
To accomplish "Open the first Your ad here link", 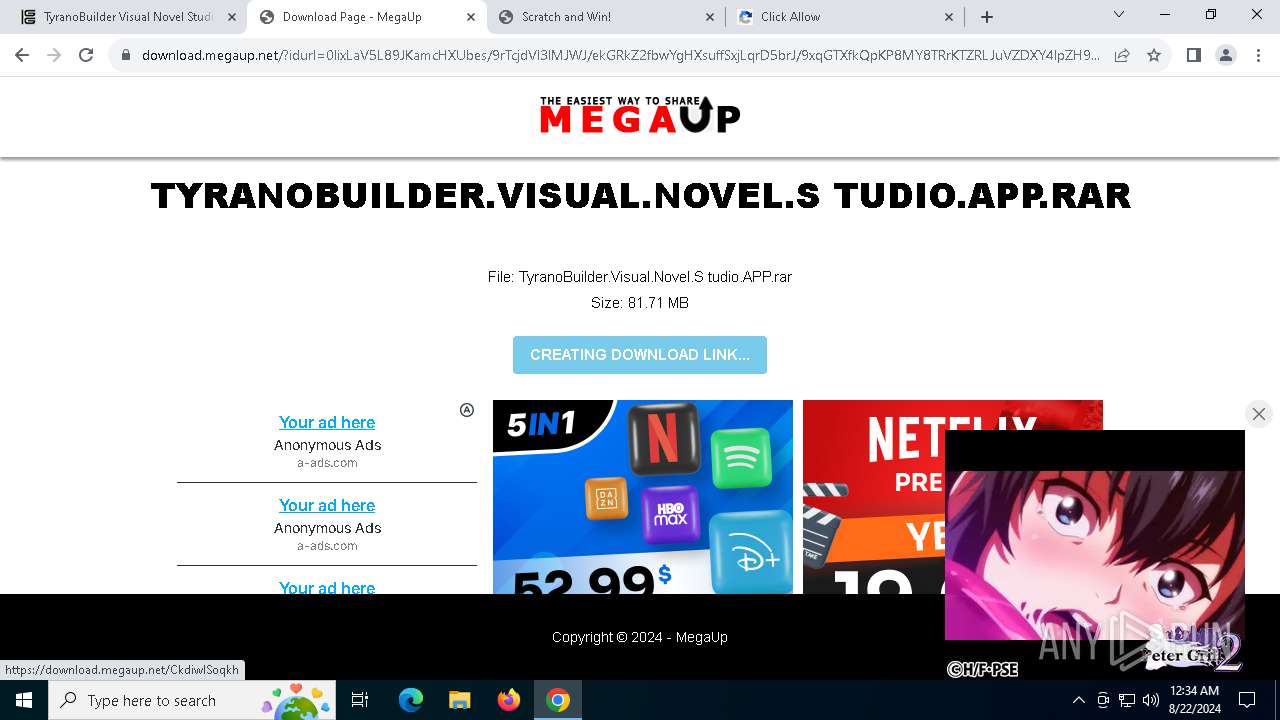I will [x=327, y=422].
